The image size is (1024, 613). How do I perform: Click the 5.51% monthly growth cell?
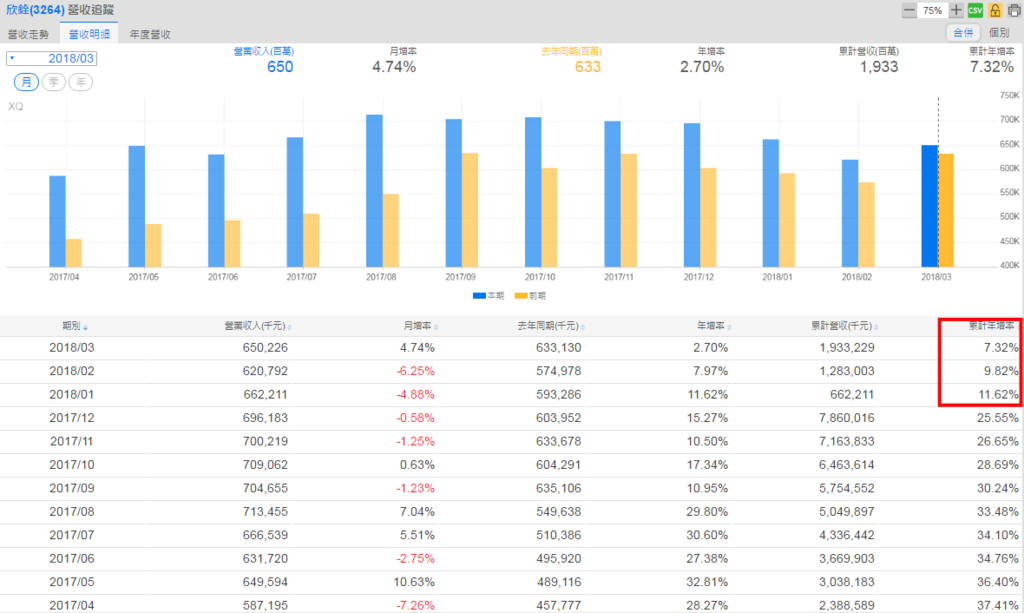[x=417, y=536]
